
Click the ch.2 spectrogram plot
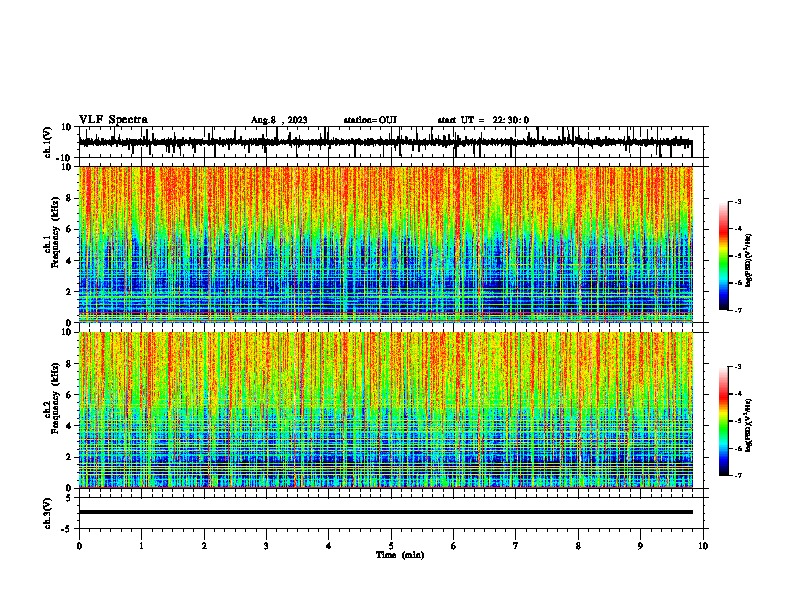[386, 410]
